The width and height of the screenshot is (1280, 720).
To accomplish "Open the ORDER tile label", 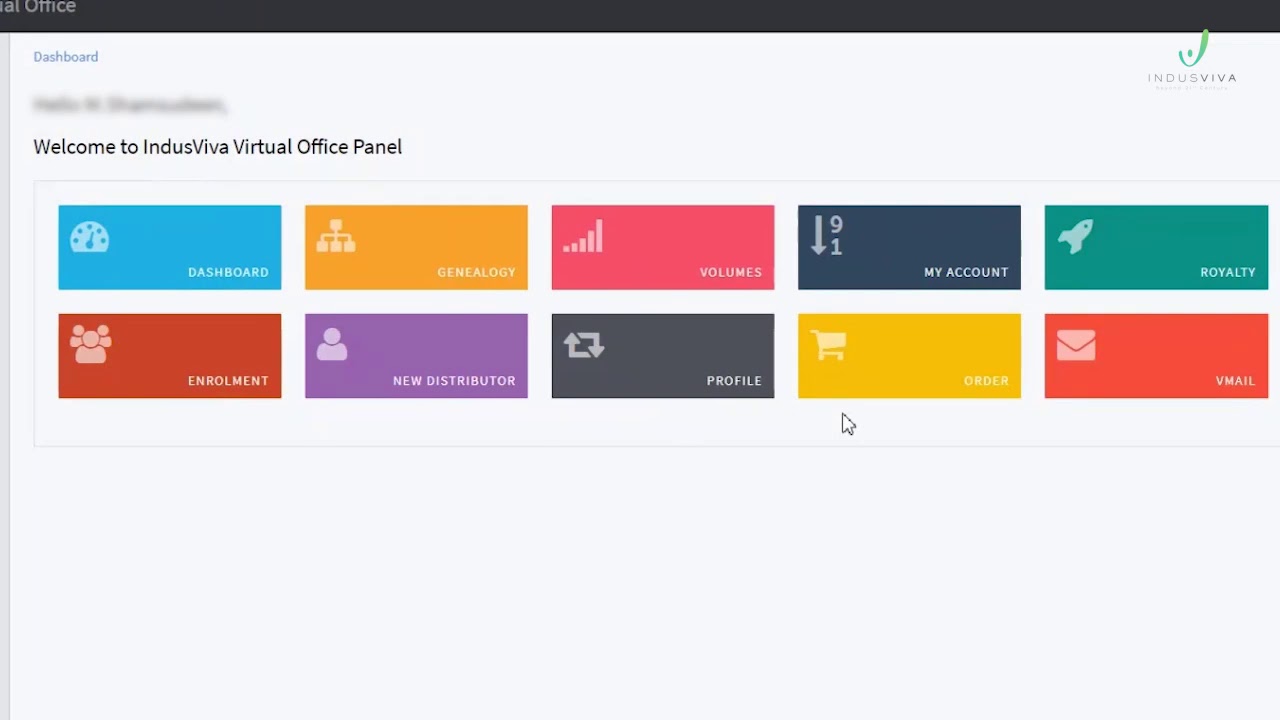I will point(986,381).
